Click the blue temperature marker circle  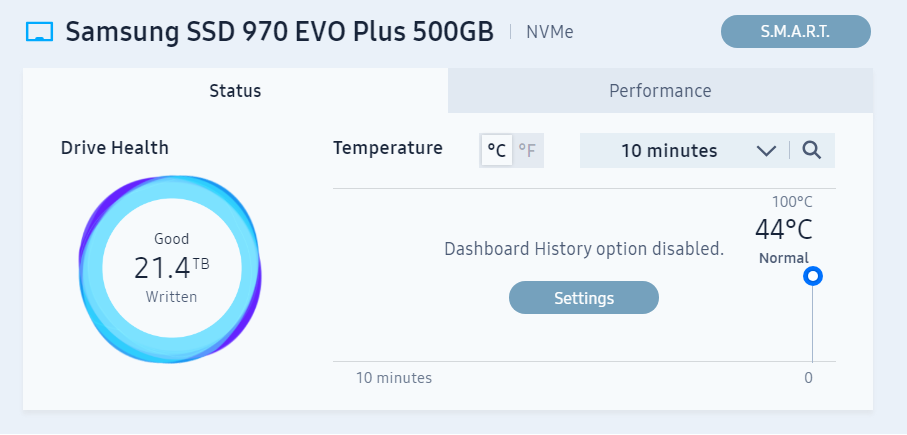pos(813,276)
